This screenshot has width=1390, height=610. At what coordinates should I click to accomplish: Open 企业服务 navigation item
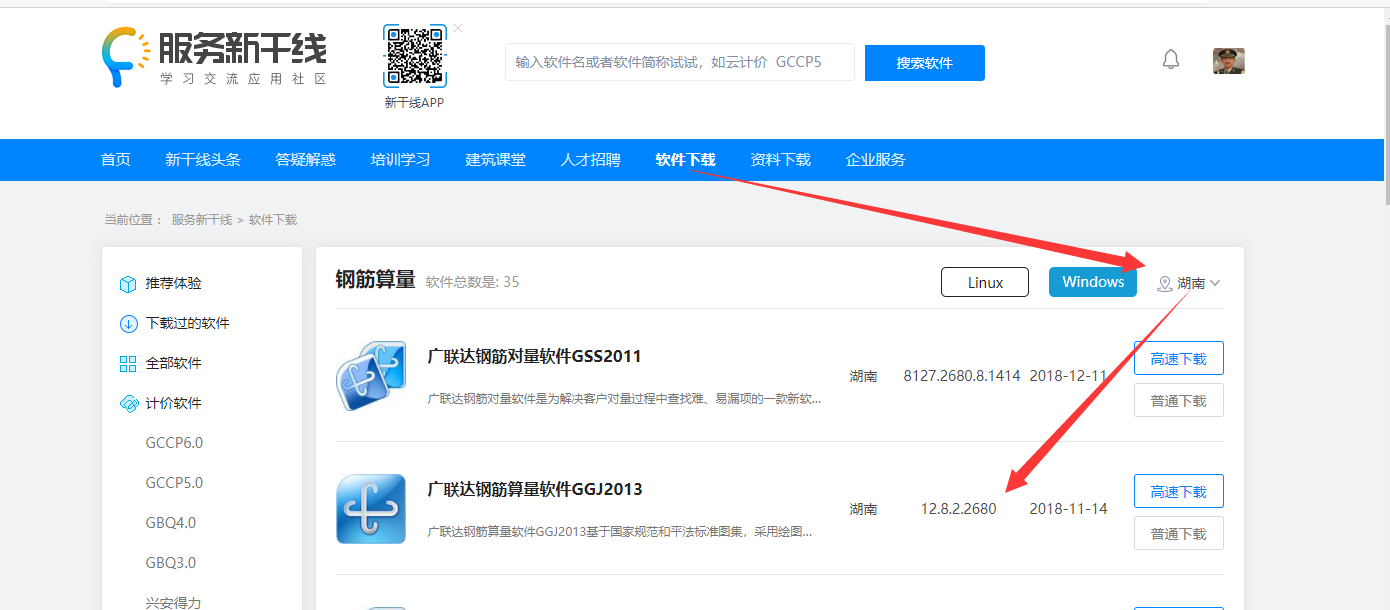[x=876, y=160]
